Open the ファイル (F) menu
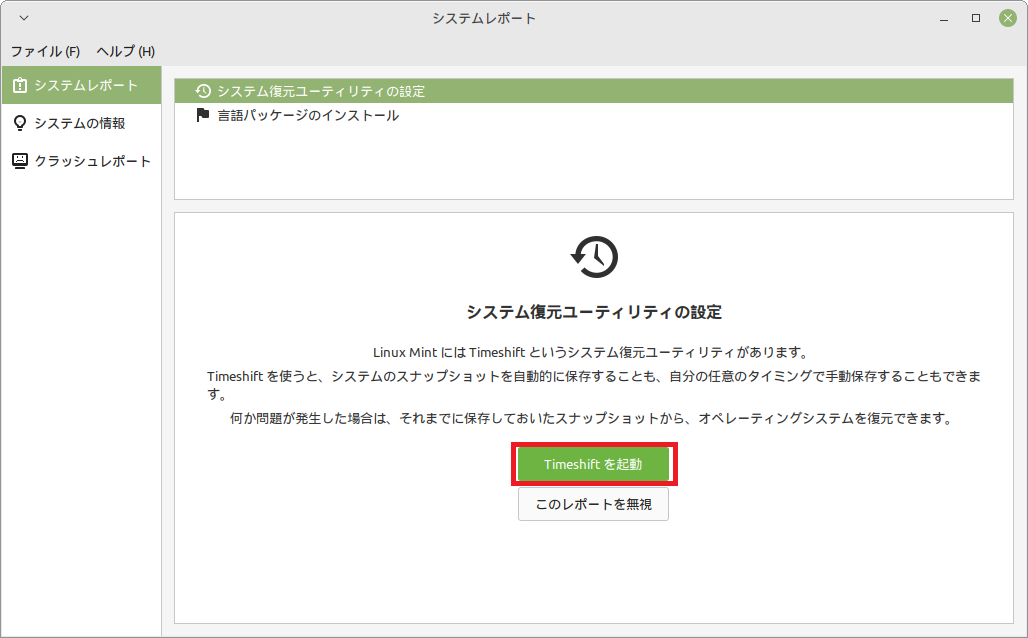The image size is (1028, 638). 45,51
